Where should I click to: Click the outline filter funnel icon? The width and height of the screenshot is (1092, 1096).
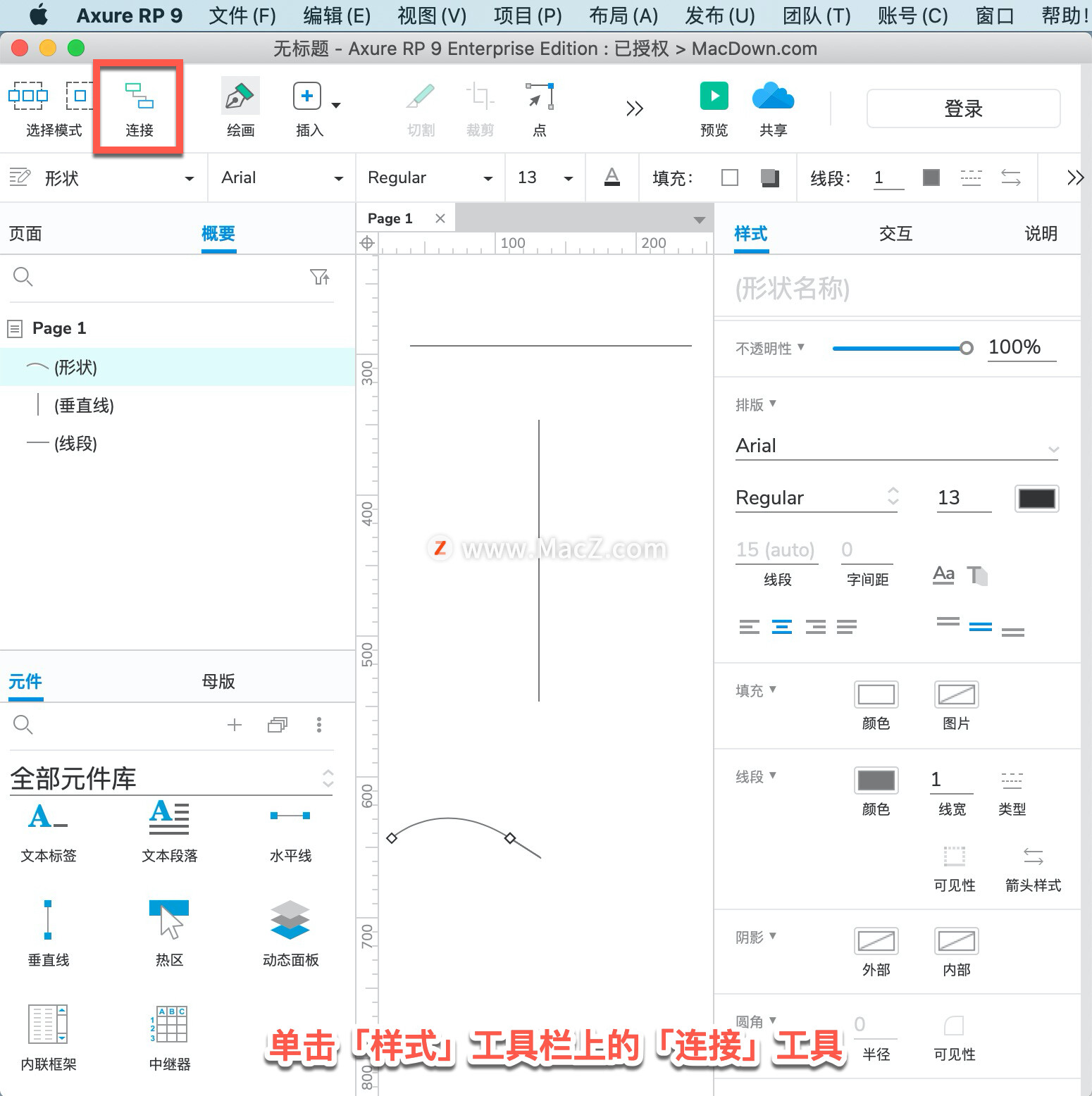[320, 277]
